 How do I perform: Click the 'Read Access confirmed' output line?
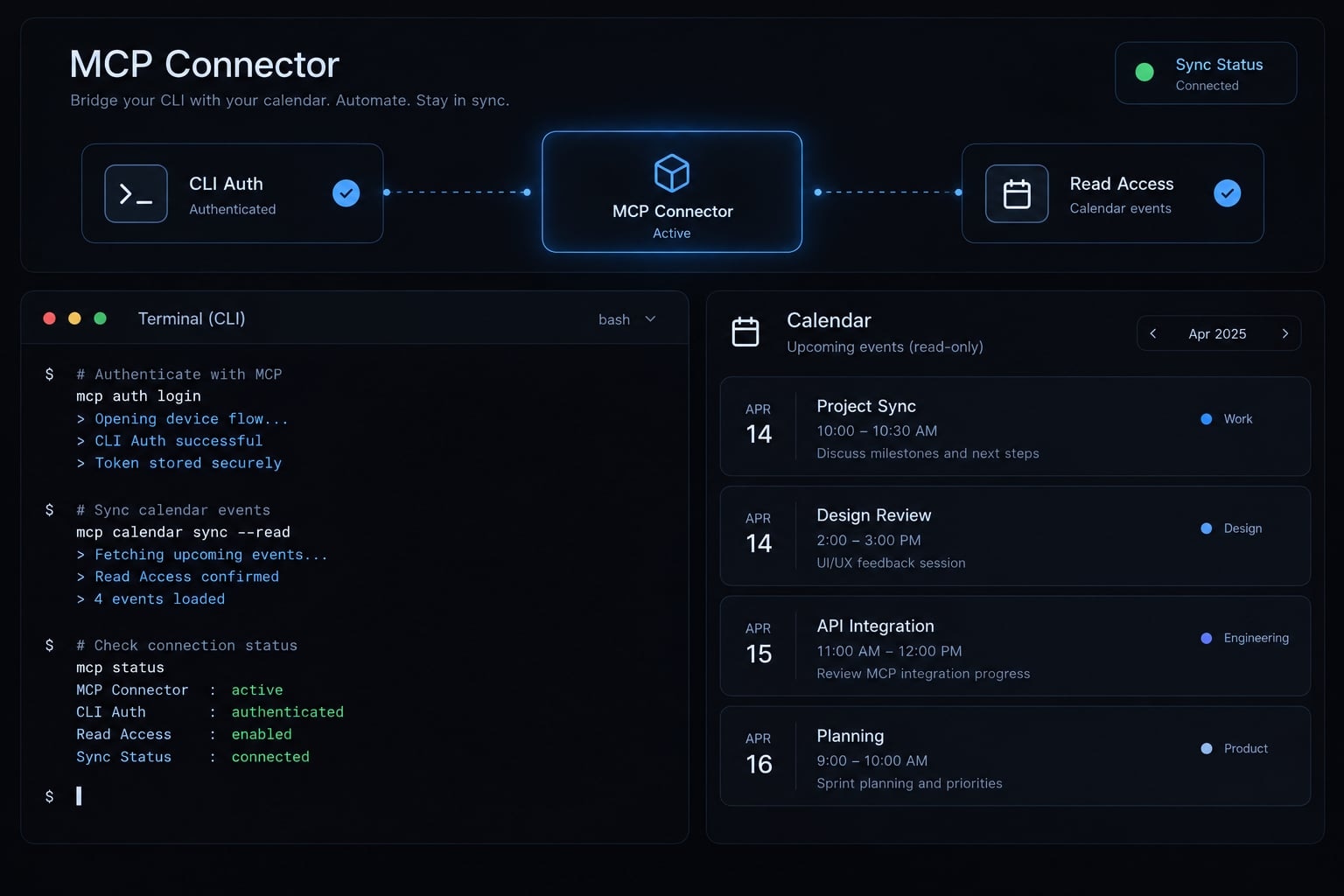178,577
